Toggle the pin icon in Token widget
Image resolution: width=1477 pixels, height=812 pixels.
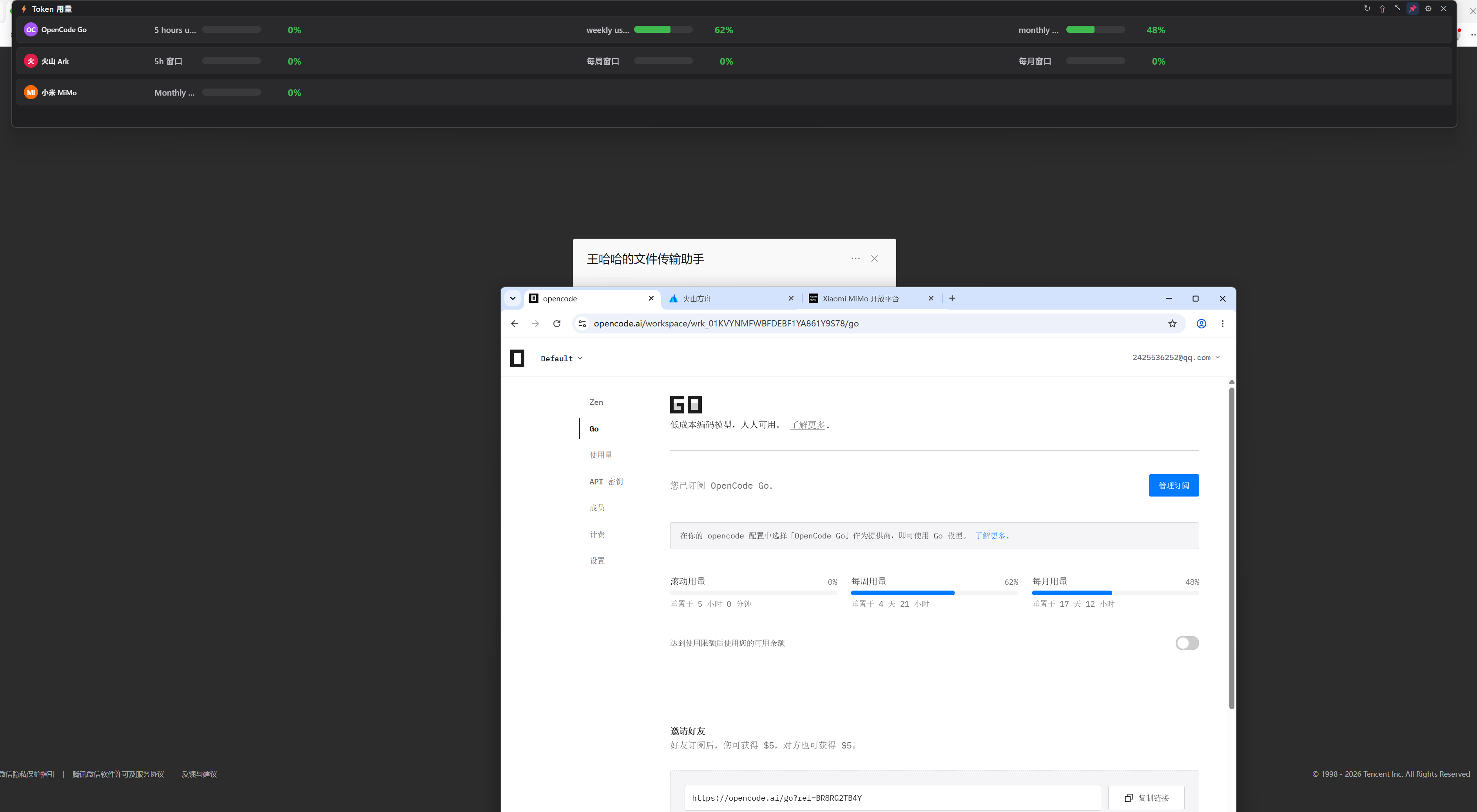point(1413,9)
